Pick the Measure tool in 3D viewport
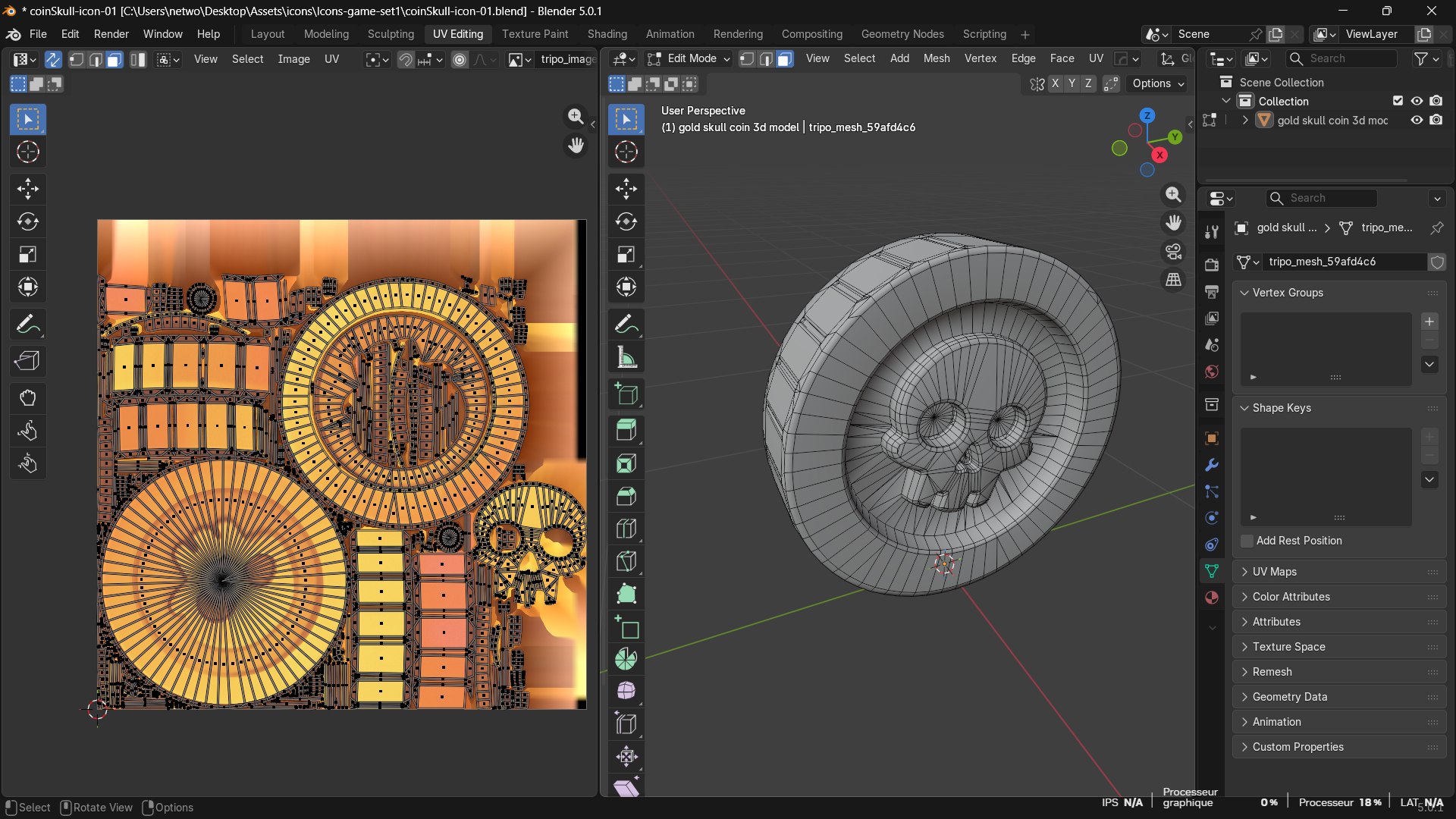Viewport: 1456px width, 819px height. (x=626, y=357)
